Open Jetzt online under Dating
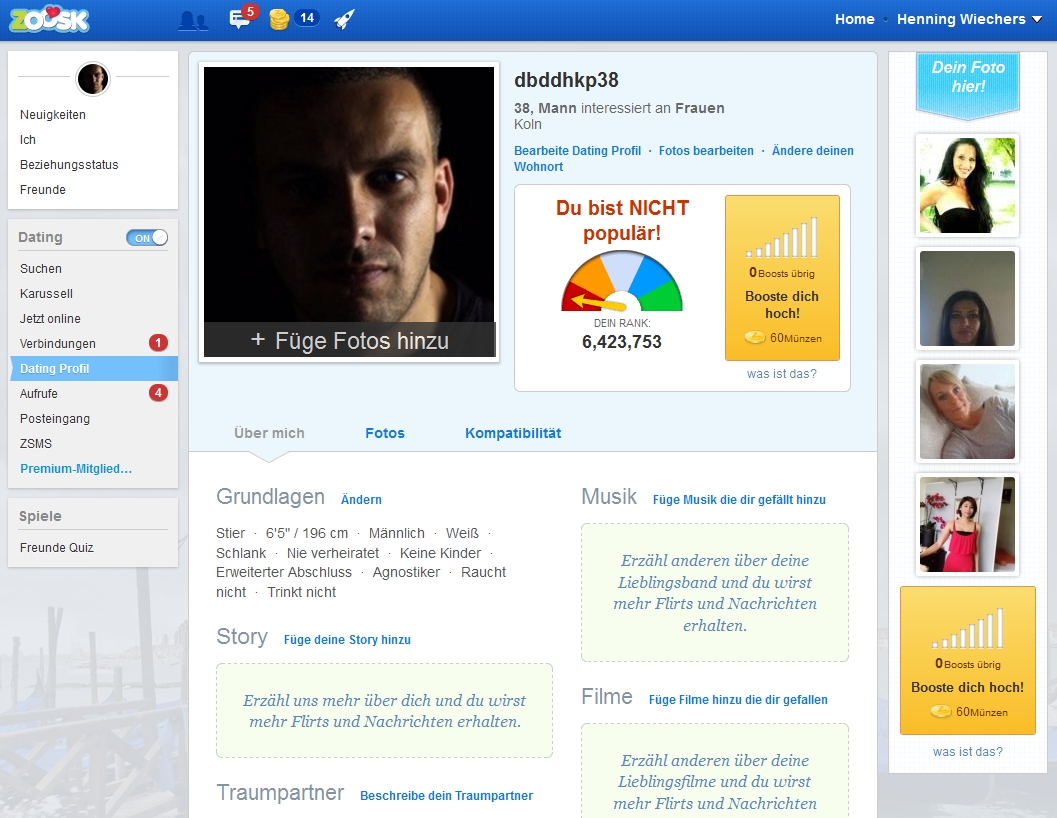Image resolution: width=1057 pixels, height=818 pixels. tap(50, 318)
